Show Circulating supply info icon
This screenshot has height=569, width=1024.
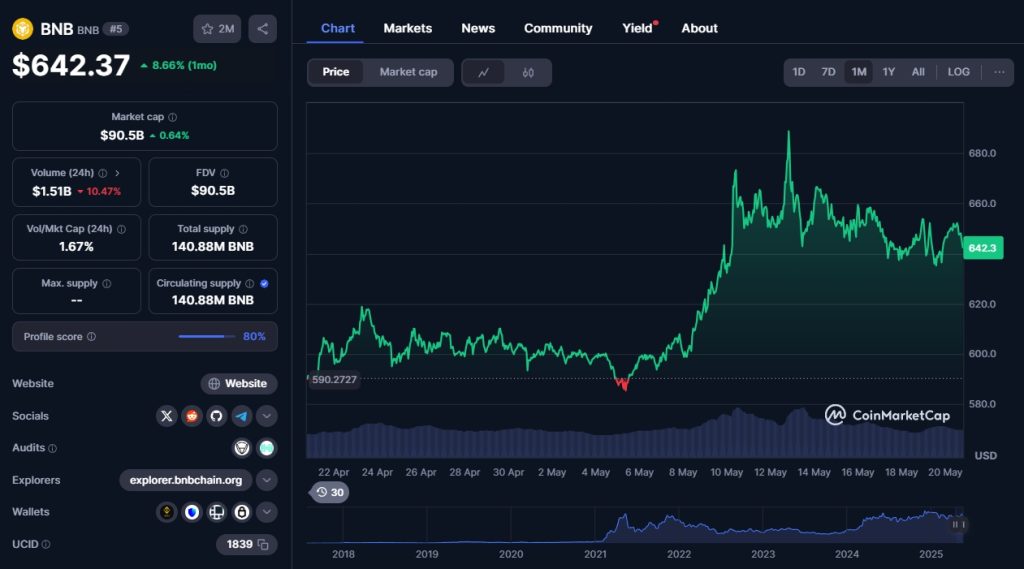tap(249, 284)
